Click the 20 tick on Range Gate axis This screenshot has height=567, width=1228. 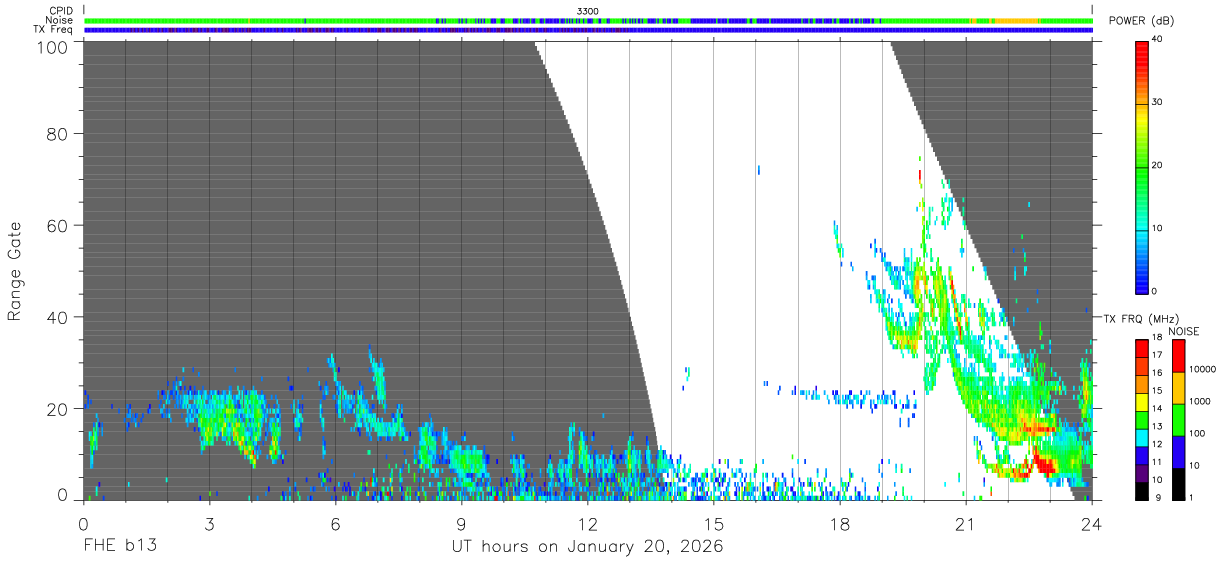pos(57,409)
